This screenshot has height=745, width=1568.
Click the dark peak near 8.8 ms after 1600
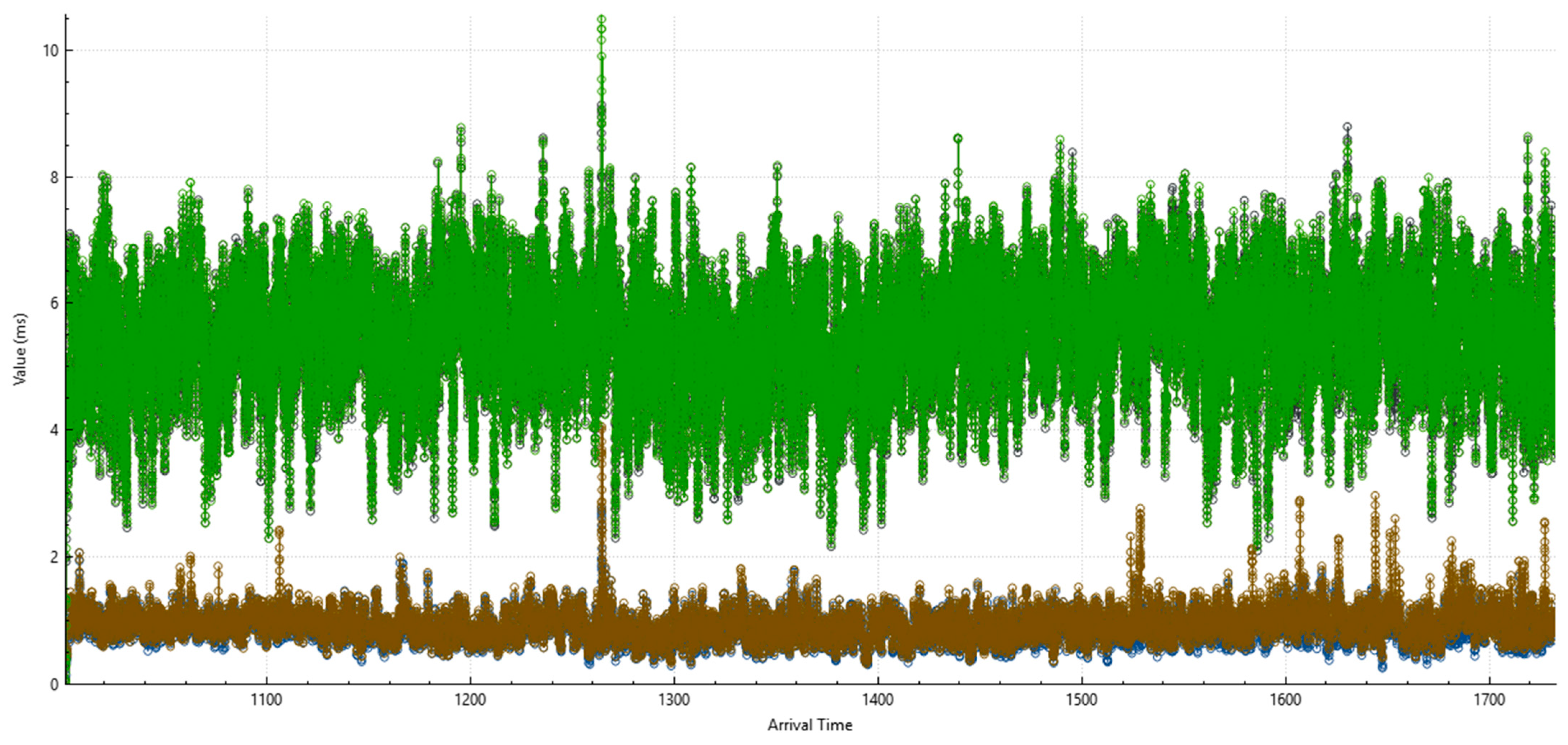click(1348, 127)
